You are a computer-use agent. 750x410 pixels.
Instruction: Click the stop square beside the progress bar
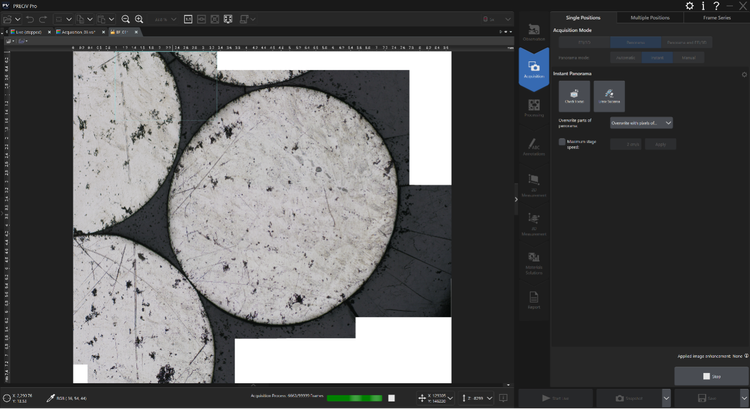(x=391, y=398)
